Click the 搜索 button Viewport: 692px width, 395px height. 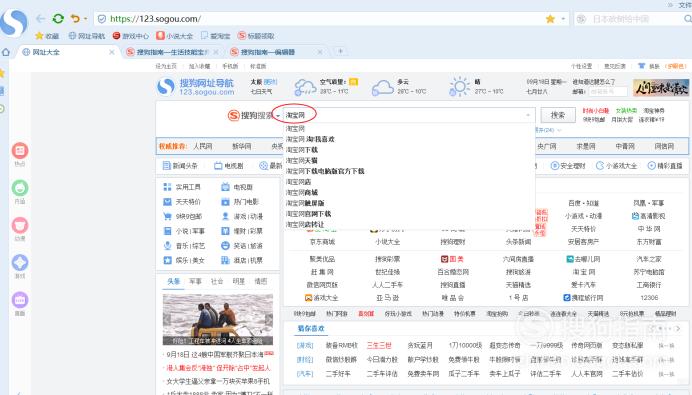(558, 115)
